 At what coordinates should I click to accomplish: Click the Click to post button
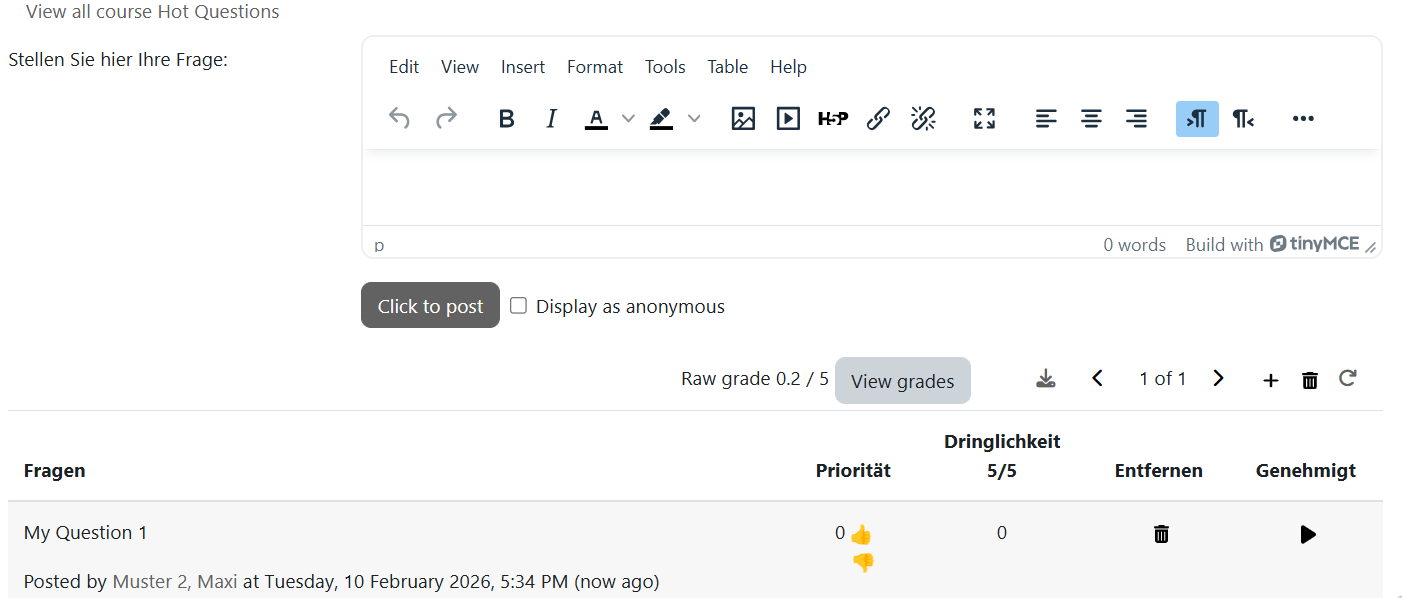tap(430, 306)
